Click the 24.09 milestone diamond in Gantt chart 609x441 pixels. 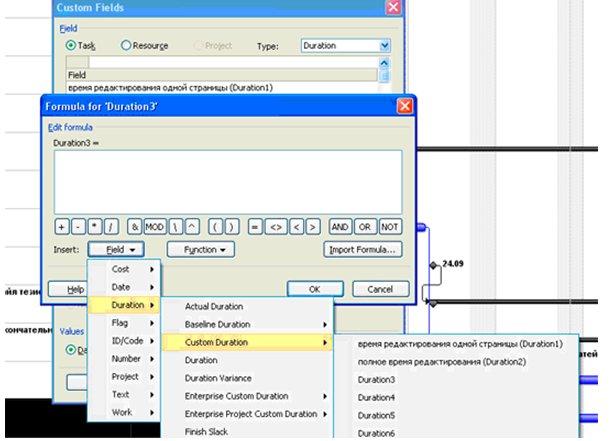pos(433,265)
